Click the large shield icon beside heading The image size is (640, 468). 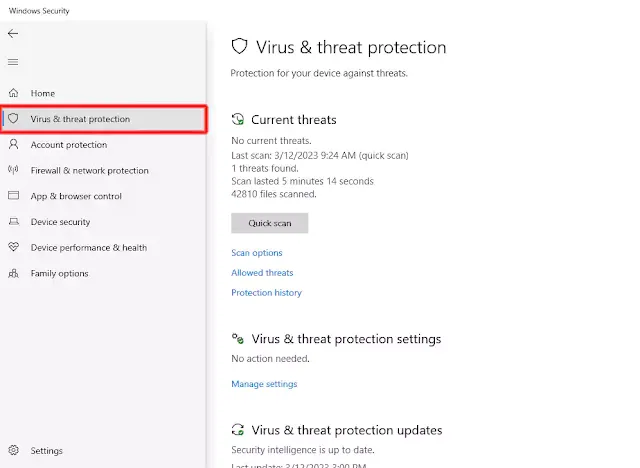240,47
